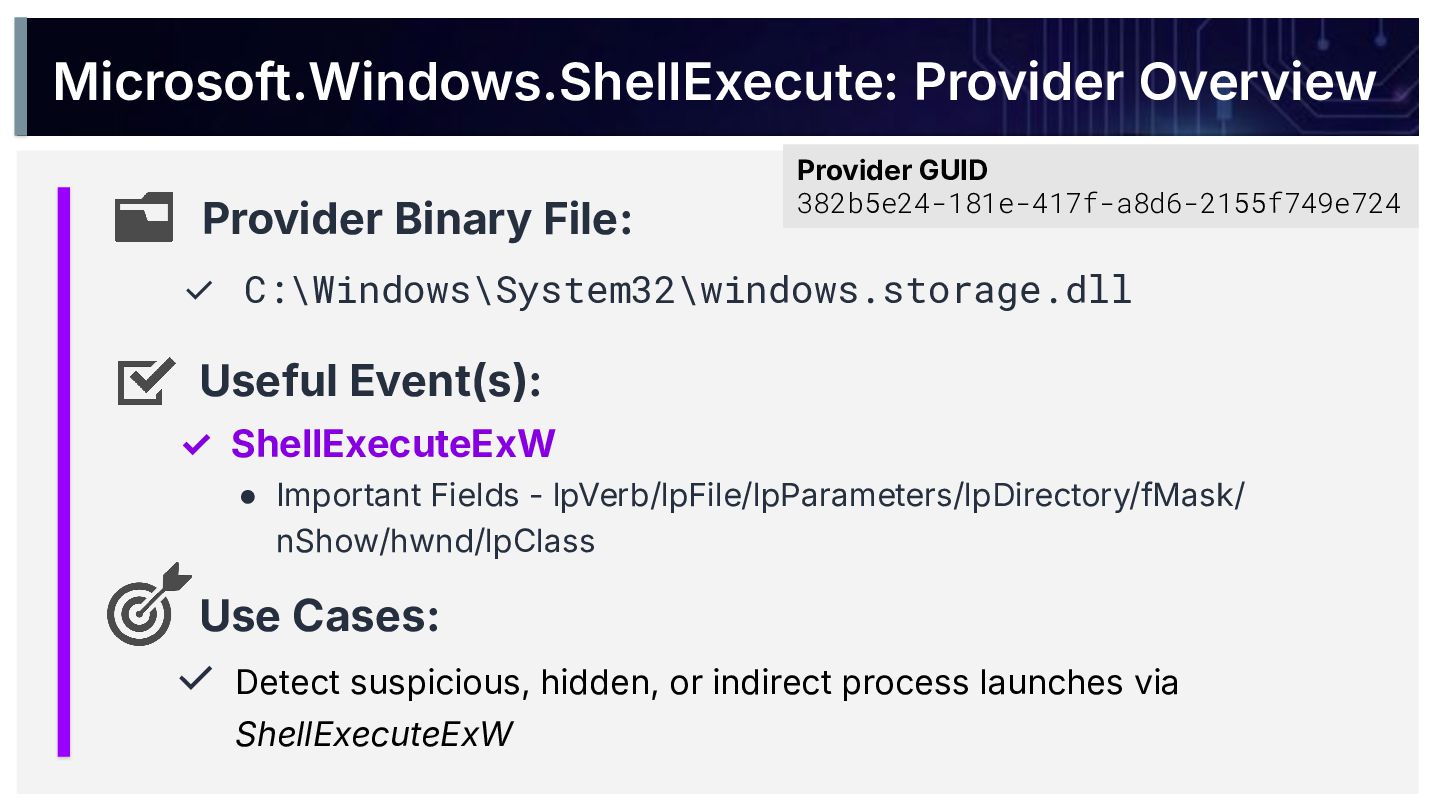
Task: Click the folder icon beside Provider Binary File
Action: click(x=144, y=218)
